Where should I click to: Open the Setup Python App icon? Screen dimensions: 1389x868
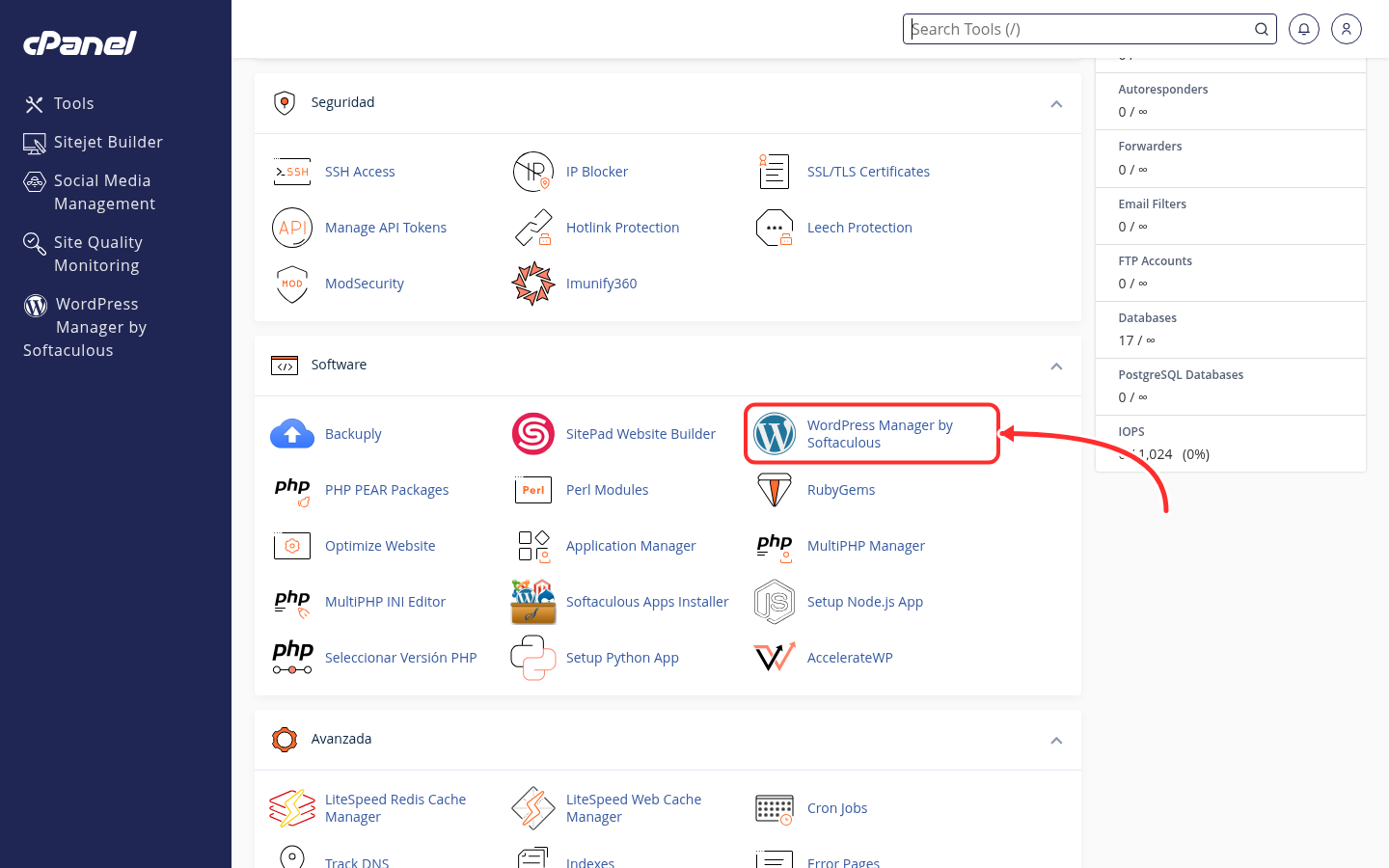point(533,658)
